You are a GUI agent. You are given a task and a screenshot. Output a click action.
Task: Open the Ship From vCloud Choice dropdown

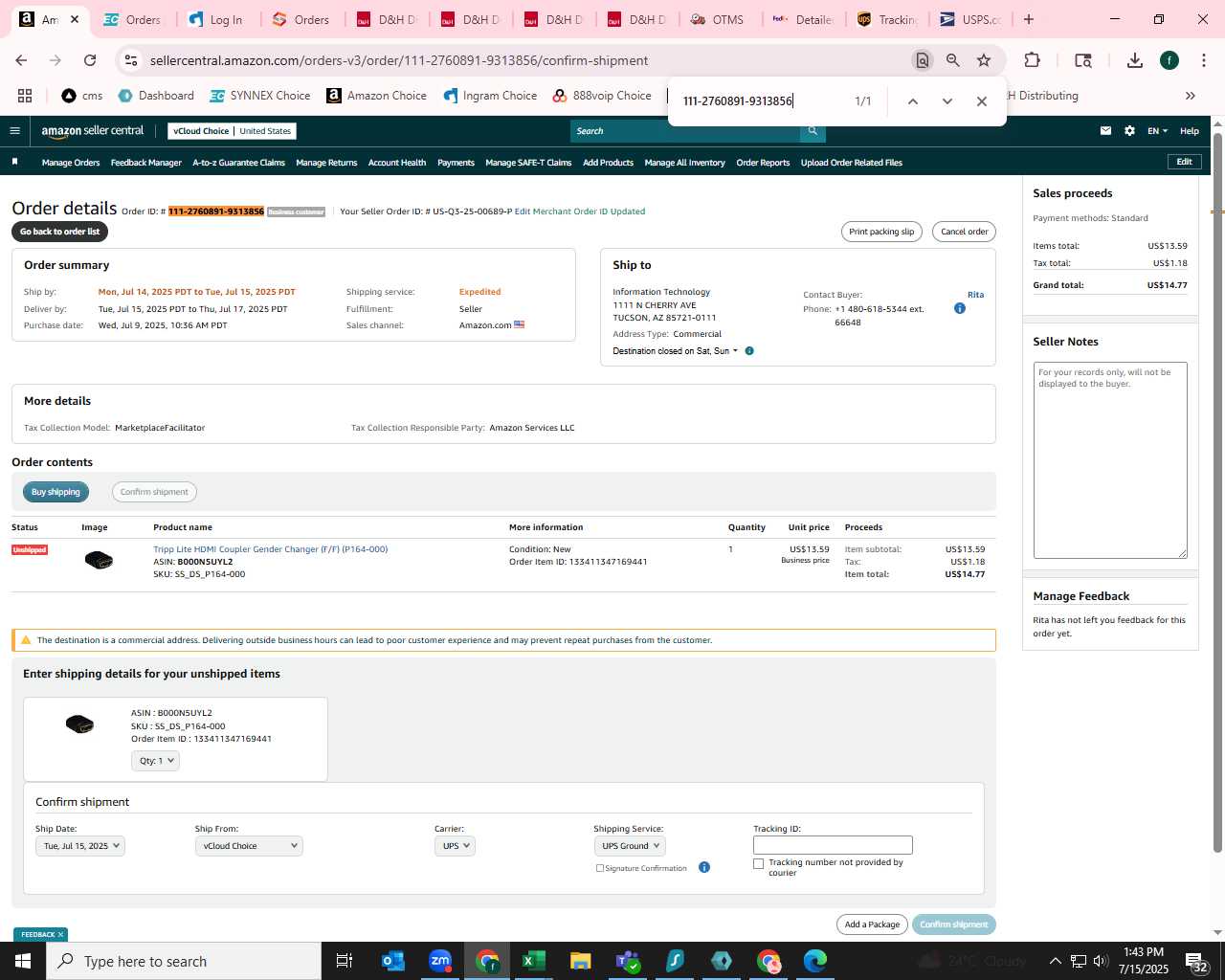tap(249, 846)
